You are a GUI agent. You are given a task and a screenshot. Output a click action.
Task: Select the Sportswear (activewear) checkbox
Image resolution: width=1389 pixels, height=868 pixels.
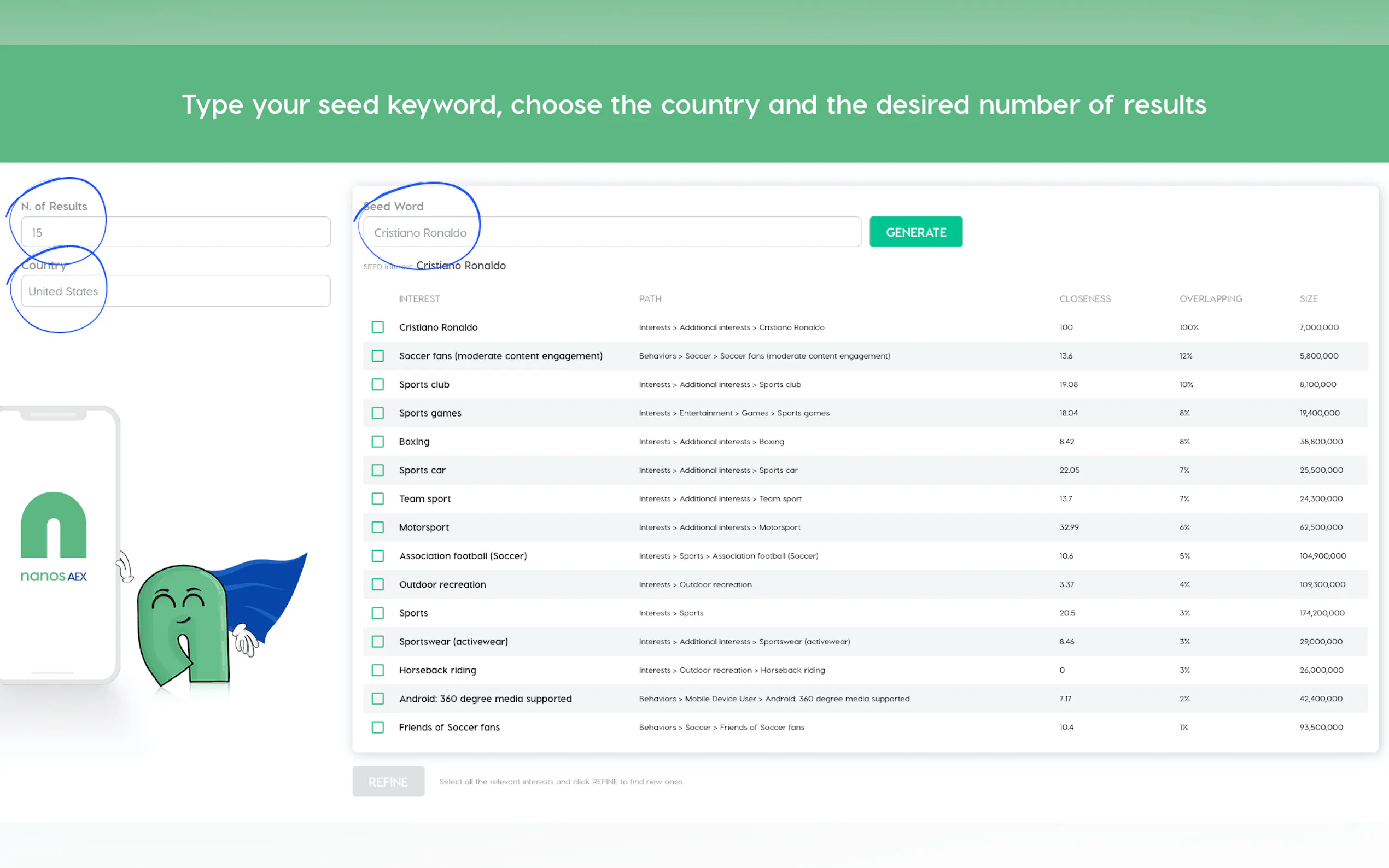(x=377, y=641)
